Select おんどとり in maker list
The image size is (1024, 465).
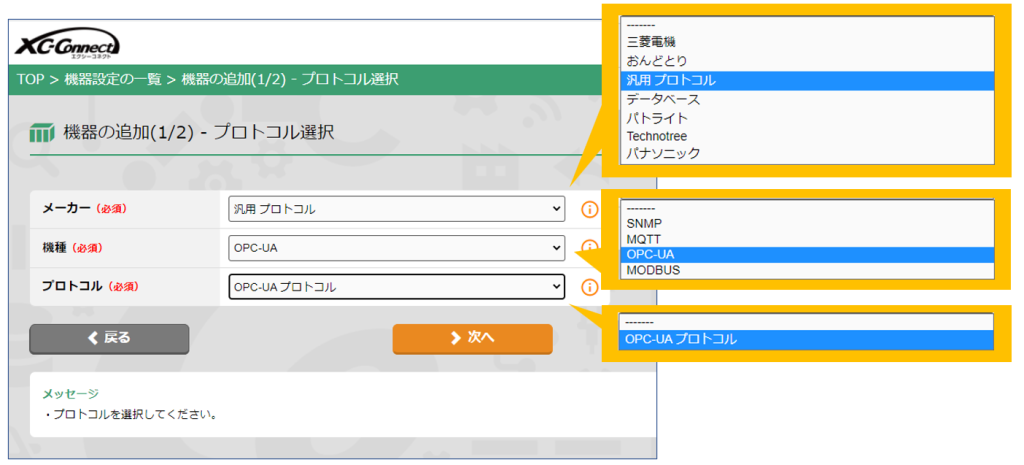tap(656, 61)
